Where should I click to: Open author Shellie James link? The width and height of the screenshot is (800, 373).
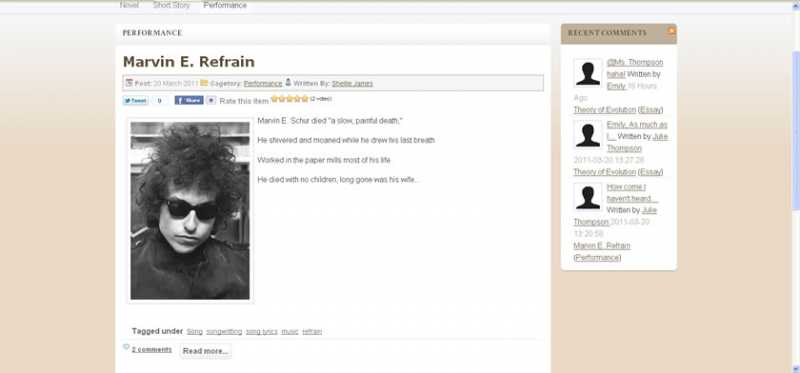coord(352,83)
